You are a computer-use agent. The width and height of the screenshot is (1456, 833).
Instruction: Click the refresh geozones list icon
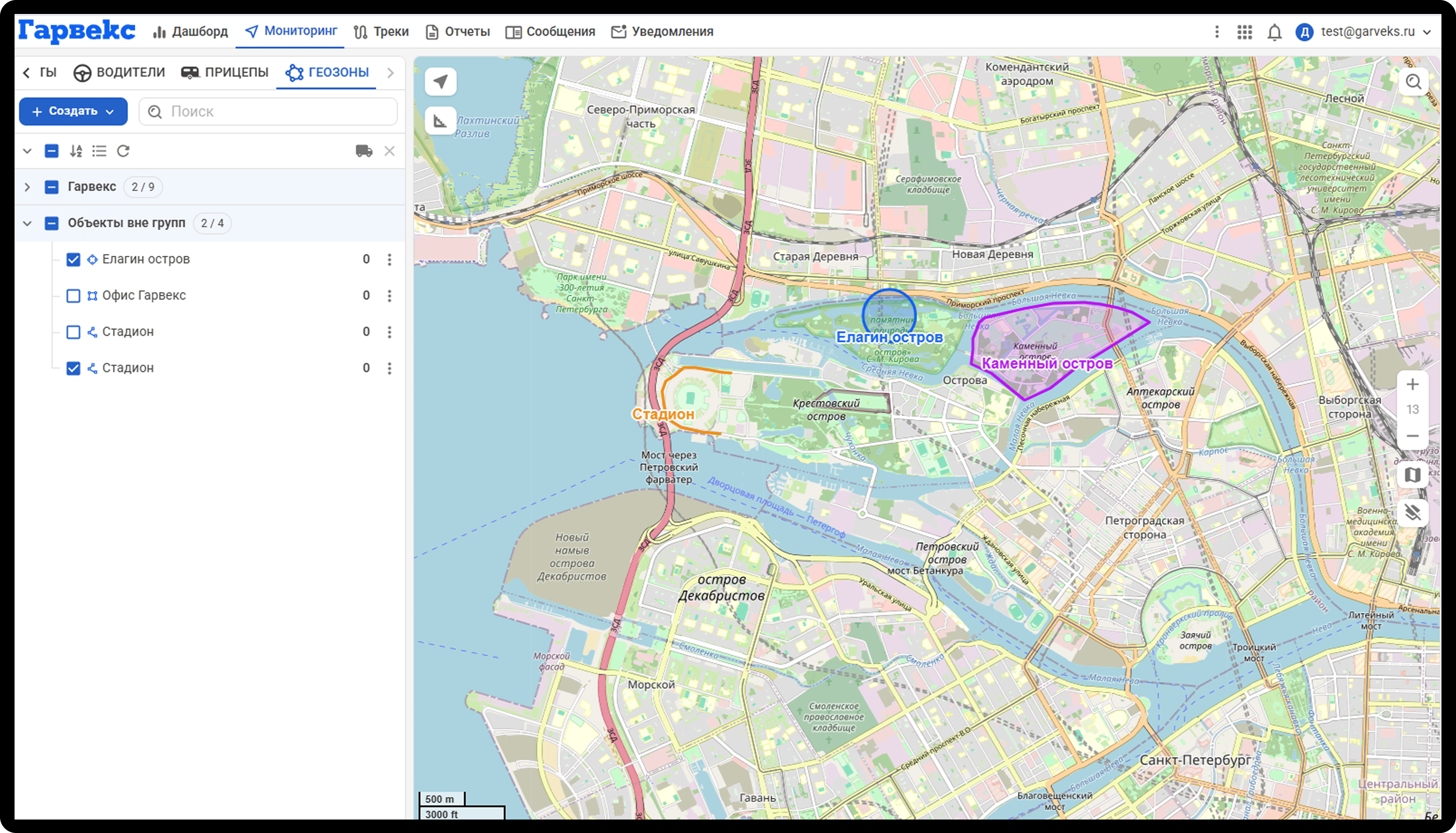[123, 151]
